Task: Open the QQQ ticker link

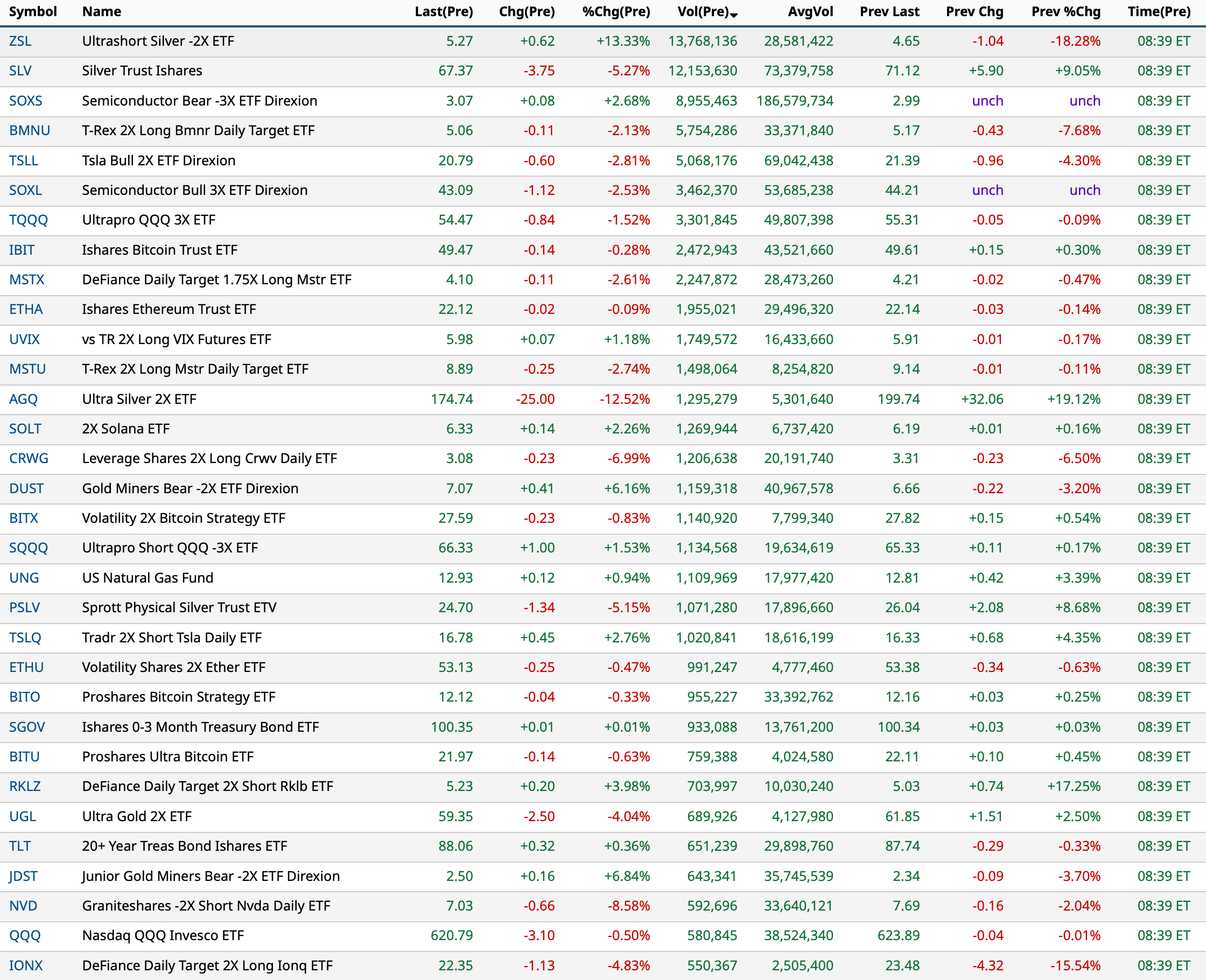Action: (x=25, y=935)
